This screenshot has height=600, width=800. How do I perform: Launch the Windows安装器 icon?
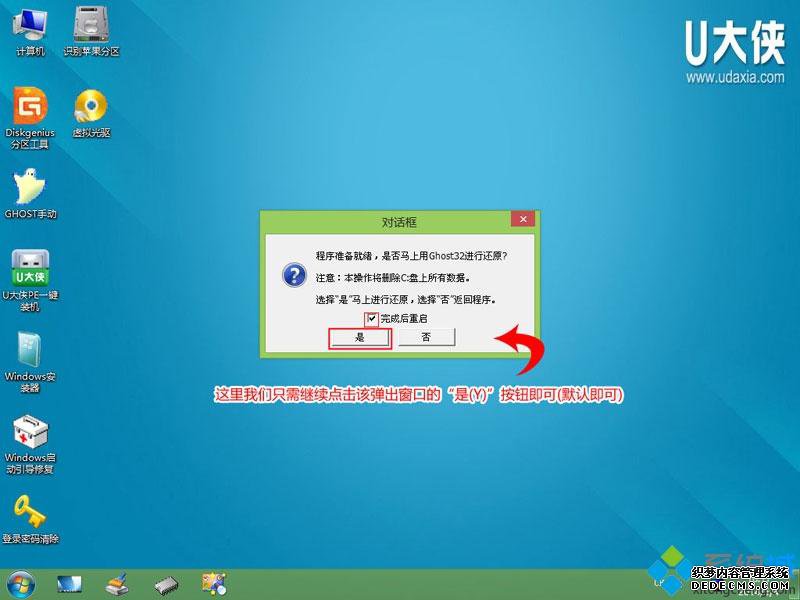(x=30, y=362)
